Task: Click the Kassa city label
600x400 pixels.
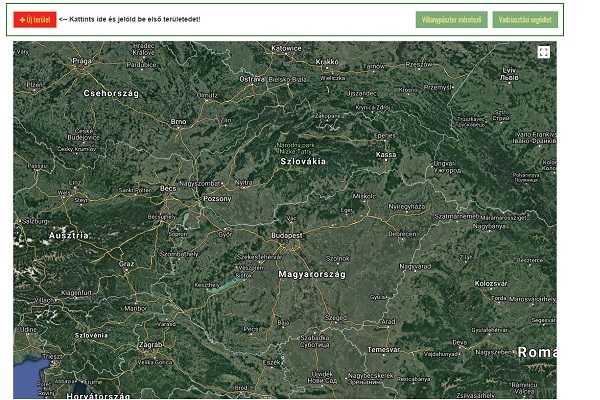Action: tap(386, 155)
